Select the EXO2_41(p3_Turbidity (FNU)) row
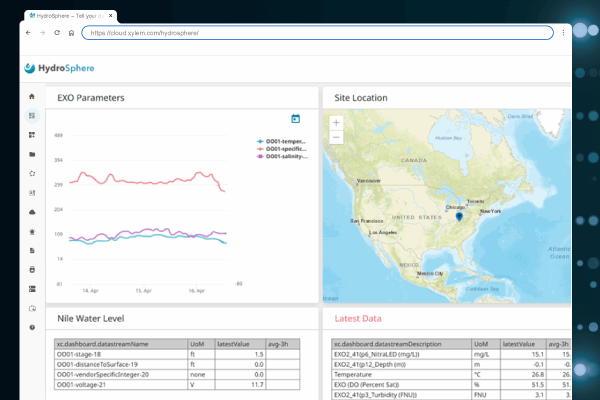The height and width of the screenshot is (400, 600). (452, 395)
